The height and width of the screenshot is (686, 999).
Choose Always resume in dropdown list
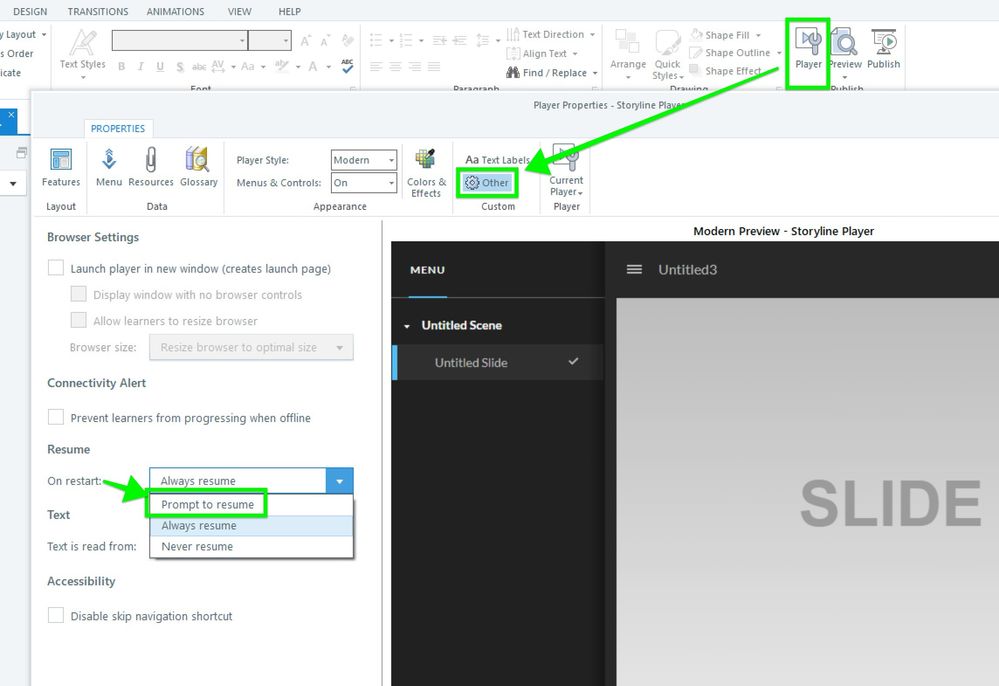[251, 525]
